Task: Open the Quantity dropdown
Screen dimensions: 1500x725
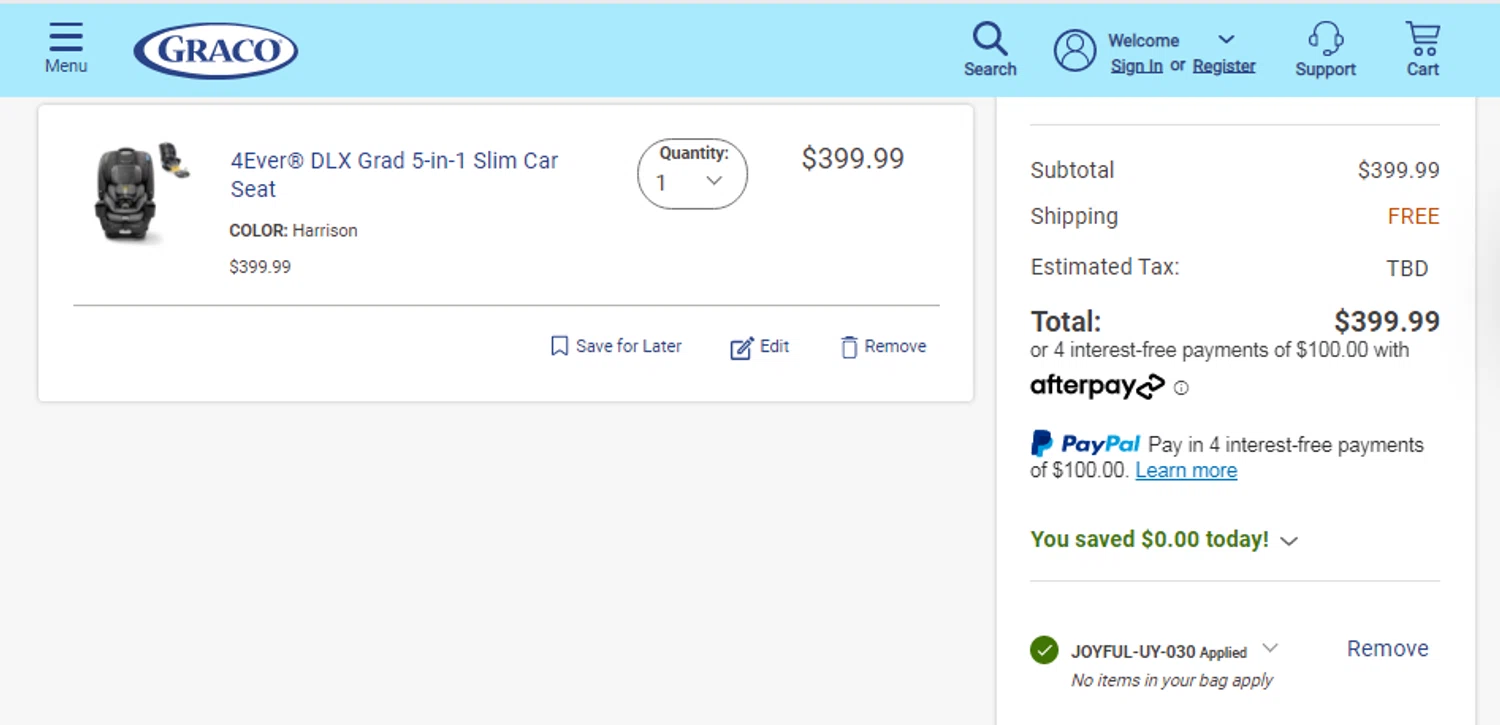Action: point(692,174)
